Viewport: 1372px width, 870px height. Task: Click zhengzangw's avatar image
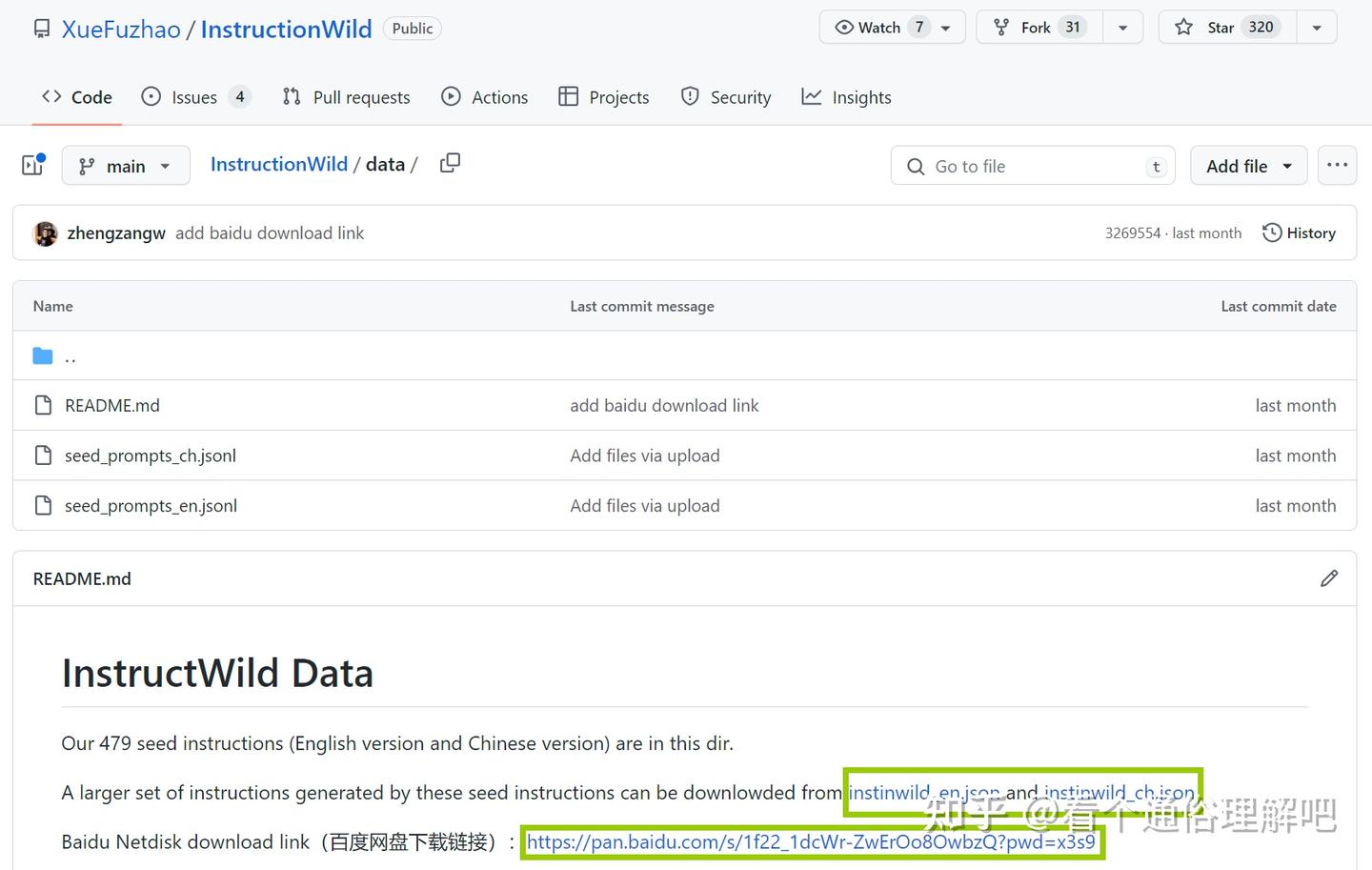pos(45,233)
